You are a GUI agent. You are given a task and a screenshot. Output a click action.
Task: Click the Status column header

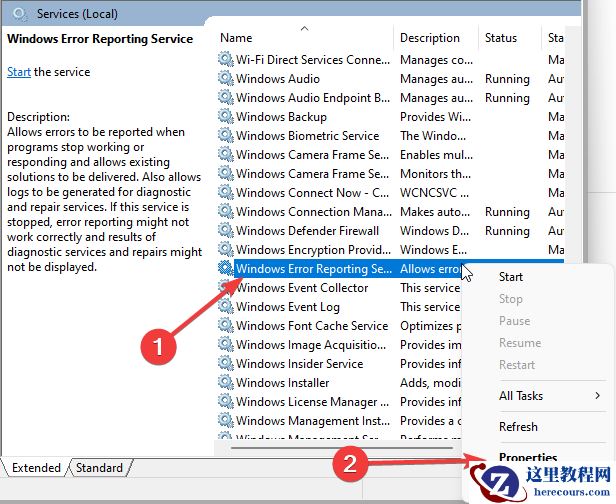point(501,38)
